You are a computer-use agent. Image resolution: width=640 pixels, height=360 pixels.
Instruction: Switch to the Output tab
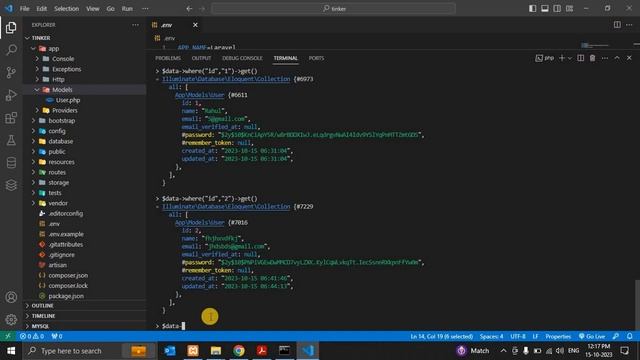pos(201,58)
